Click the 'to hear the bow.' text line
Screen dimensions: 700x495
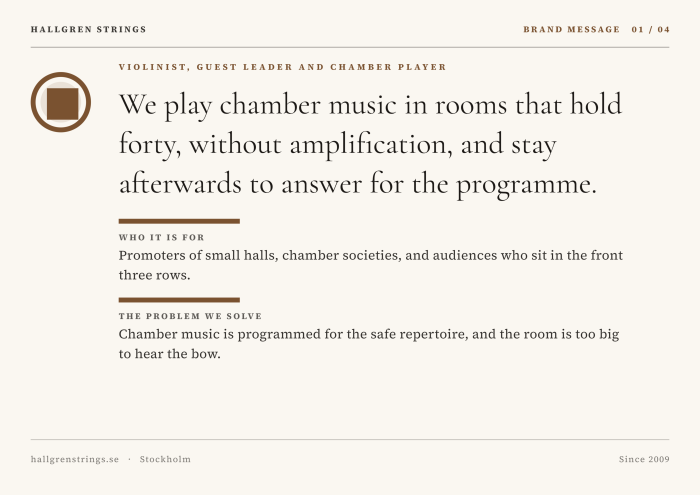tap(170, 354)
